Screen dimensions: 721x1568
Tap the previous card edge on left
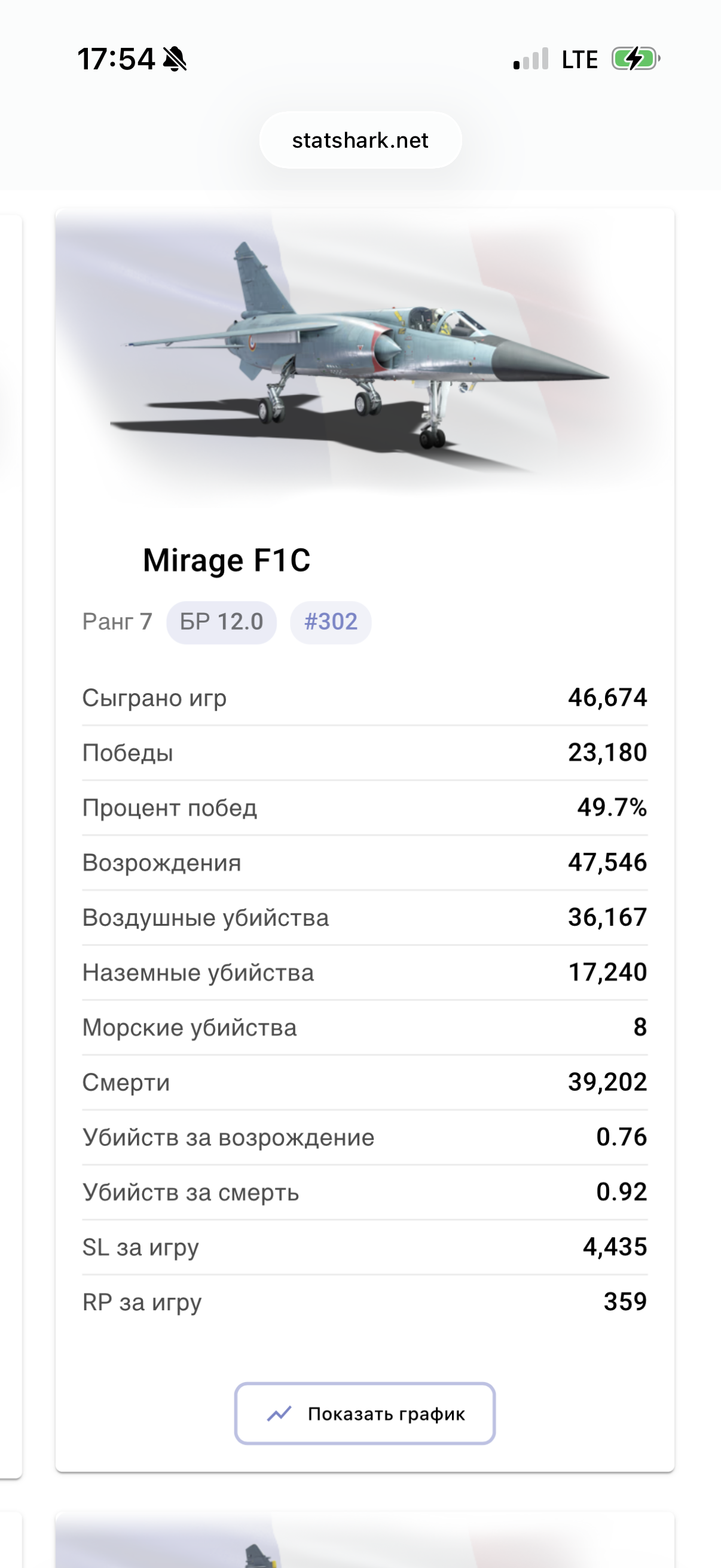coord(11,846)
